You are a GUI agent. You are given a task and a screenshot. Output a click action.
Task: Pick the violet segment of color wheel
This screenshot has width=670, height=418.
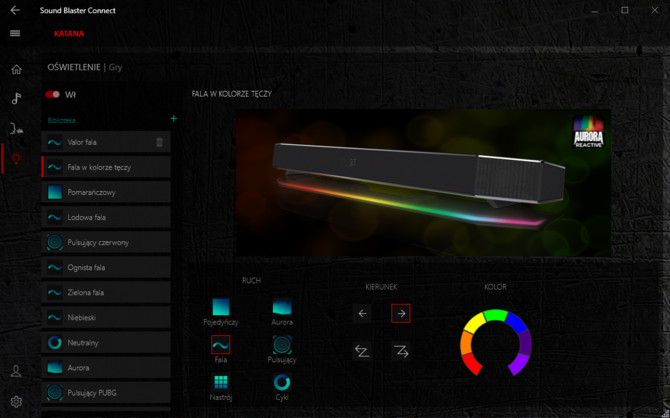point(519,364)
